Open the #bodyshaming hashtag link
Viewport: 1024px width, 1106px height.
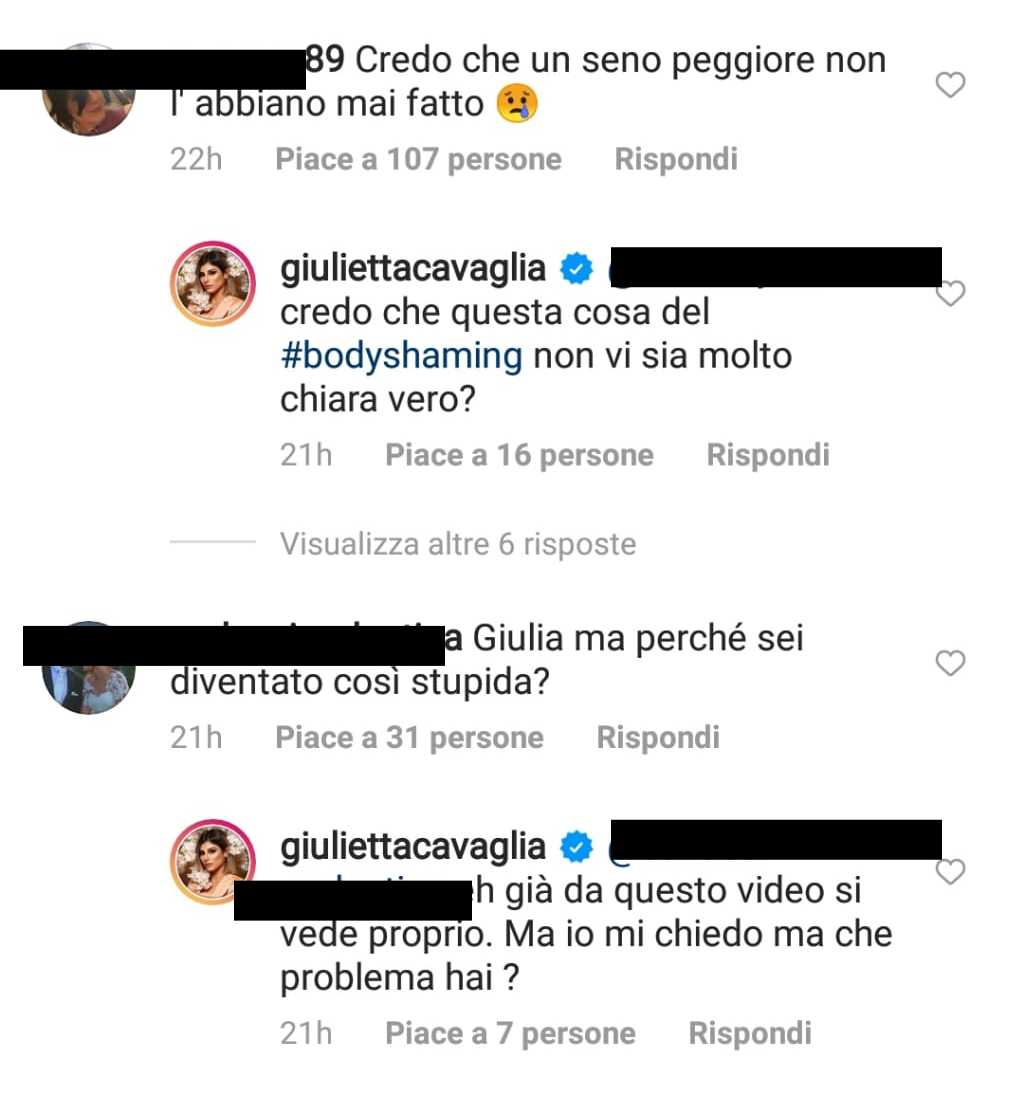pos(401,356)
